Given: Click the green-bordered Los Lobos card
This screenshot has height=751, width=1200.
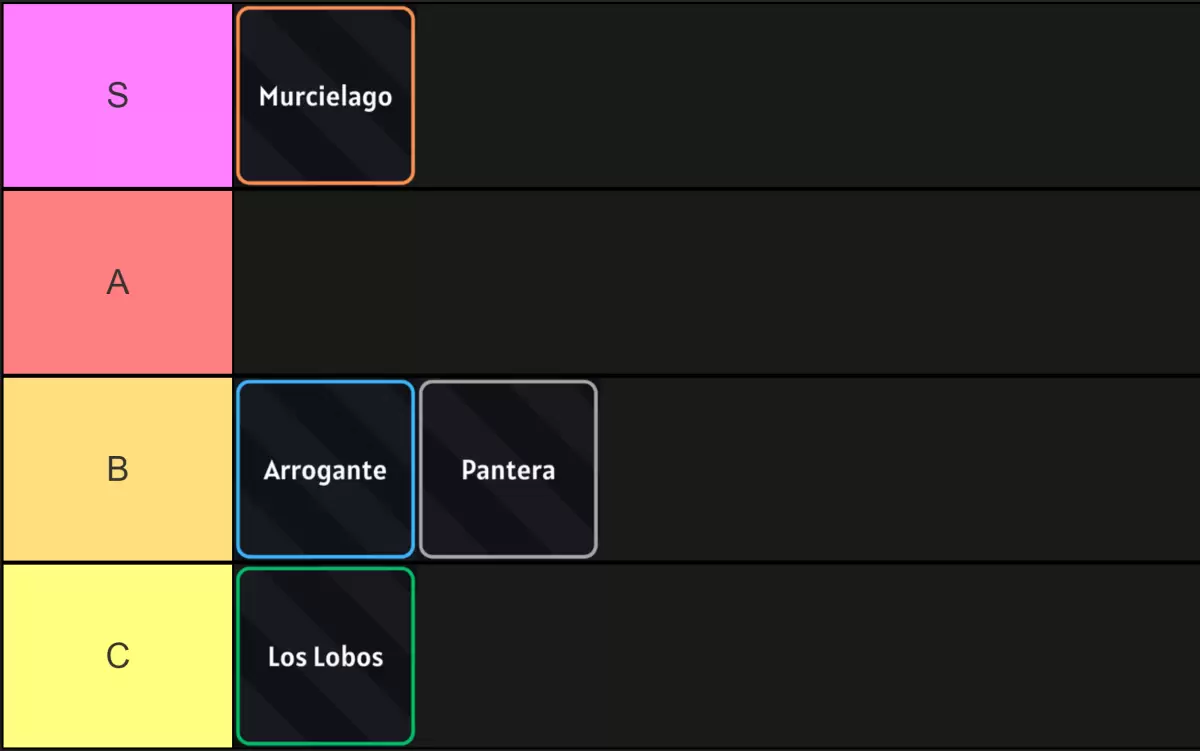Looking at the screenshot, I should tap(325, 656).
